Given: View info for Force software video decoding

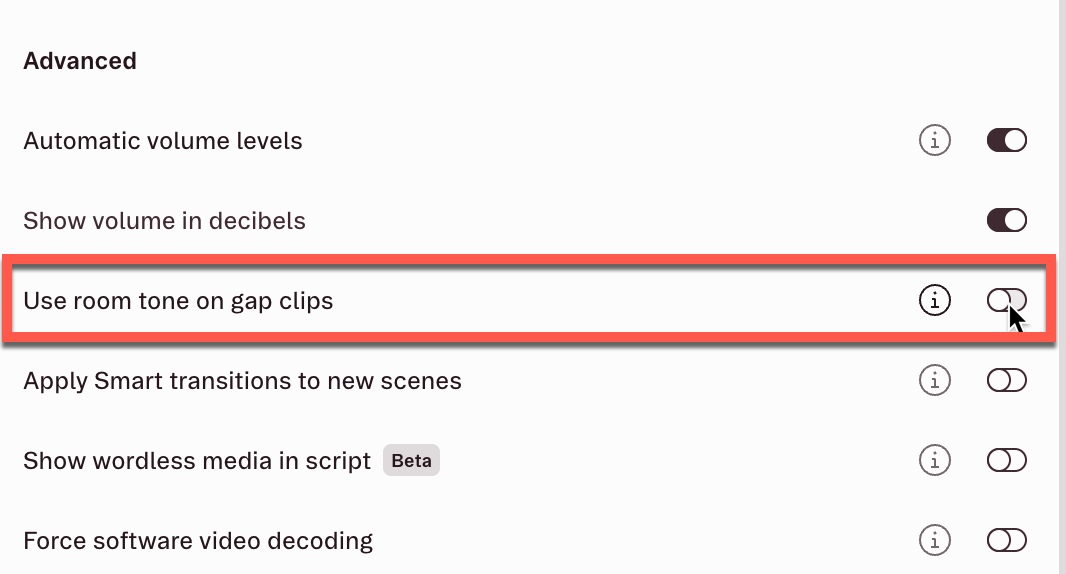Looking at the screenshot, I should [x=934, y=541].
